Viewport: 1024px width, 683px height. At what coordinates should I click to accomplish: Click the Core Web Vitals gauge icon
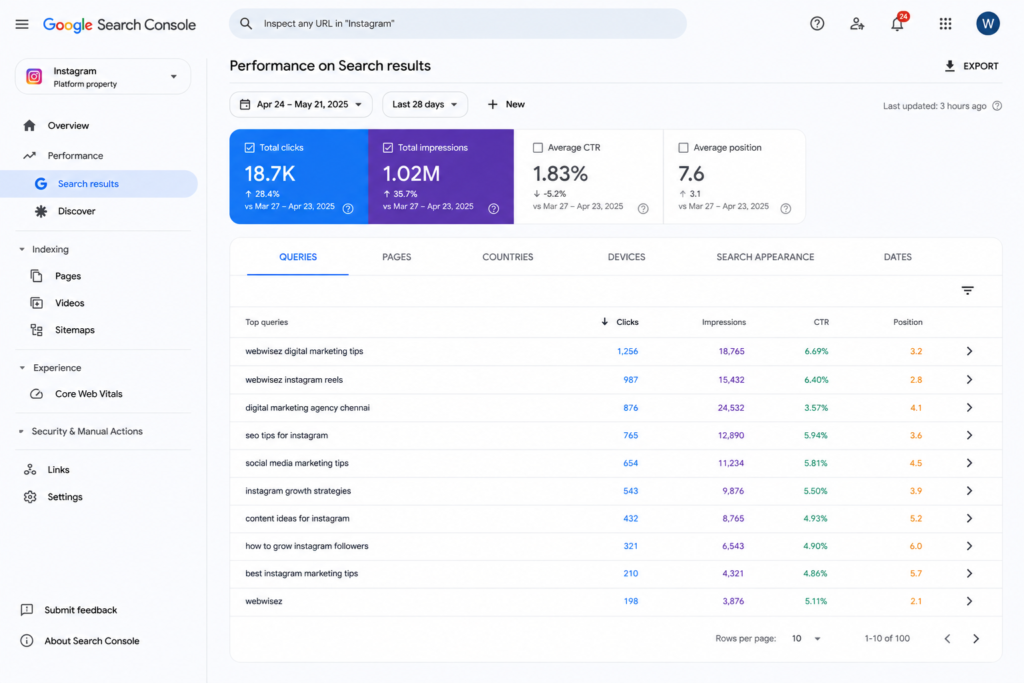[x=37, y=394]
